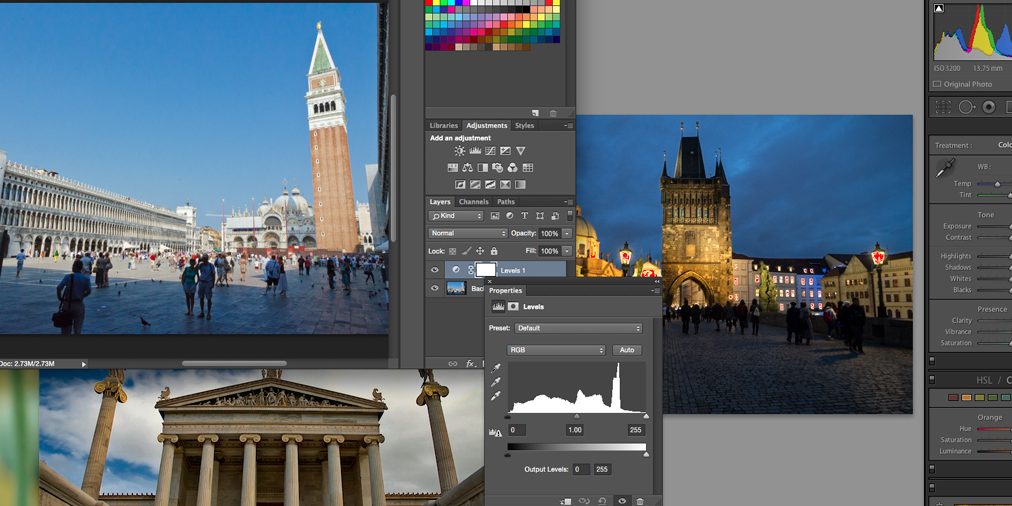Hide the Background layer
The width and height of the screenshot is (1012, 506).
click(x=435, y=288)
